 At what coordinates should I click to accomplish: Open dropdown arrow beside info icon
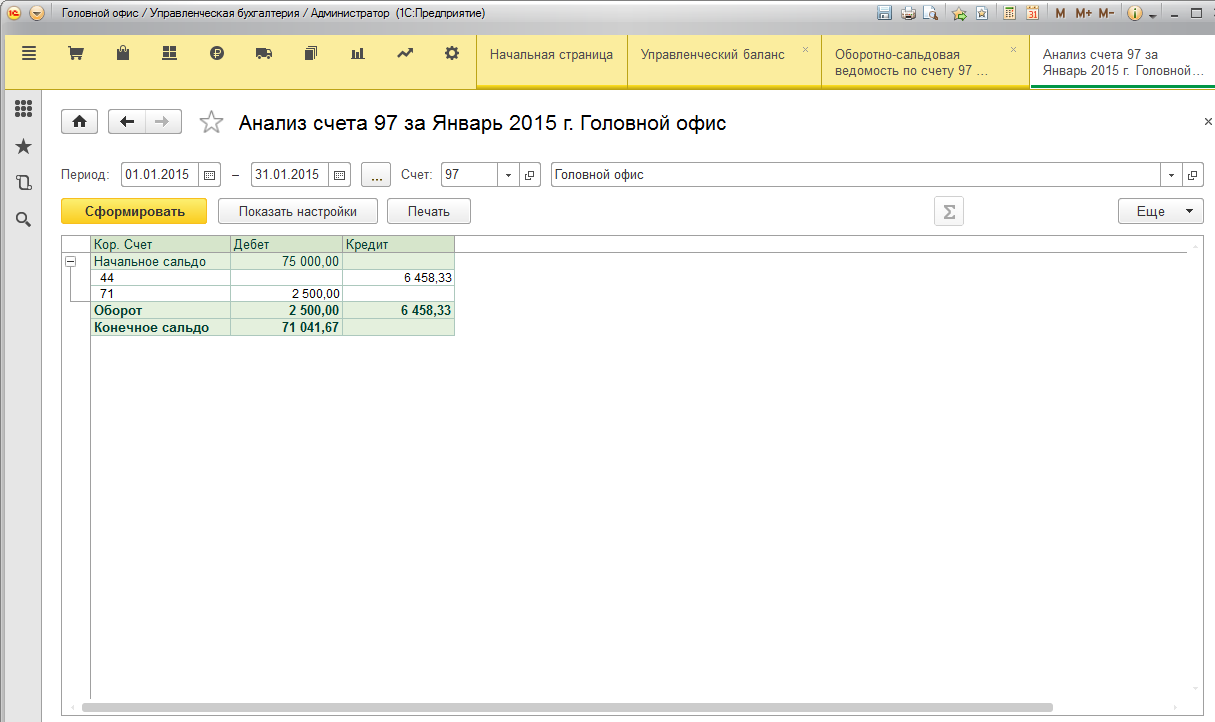click(x=1153, y=14)
